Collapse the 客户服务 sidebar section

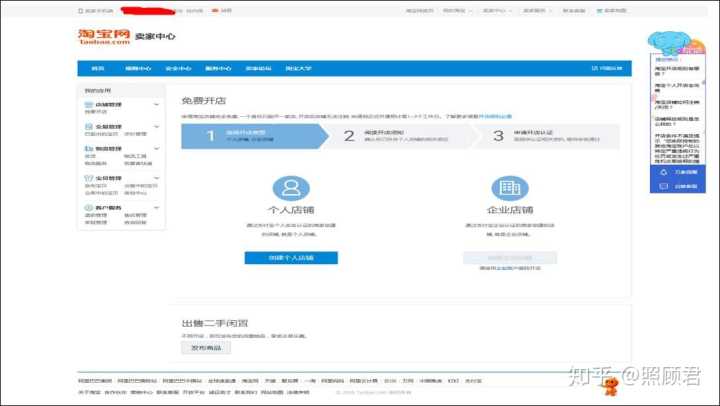pyautogui.click(x=156, y=207)
